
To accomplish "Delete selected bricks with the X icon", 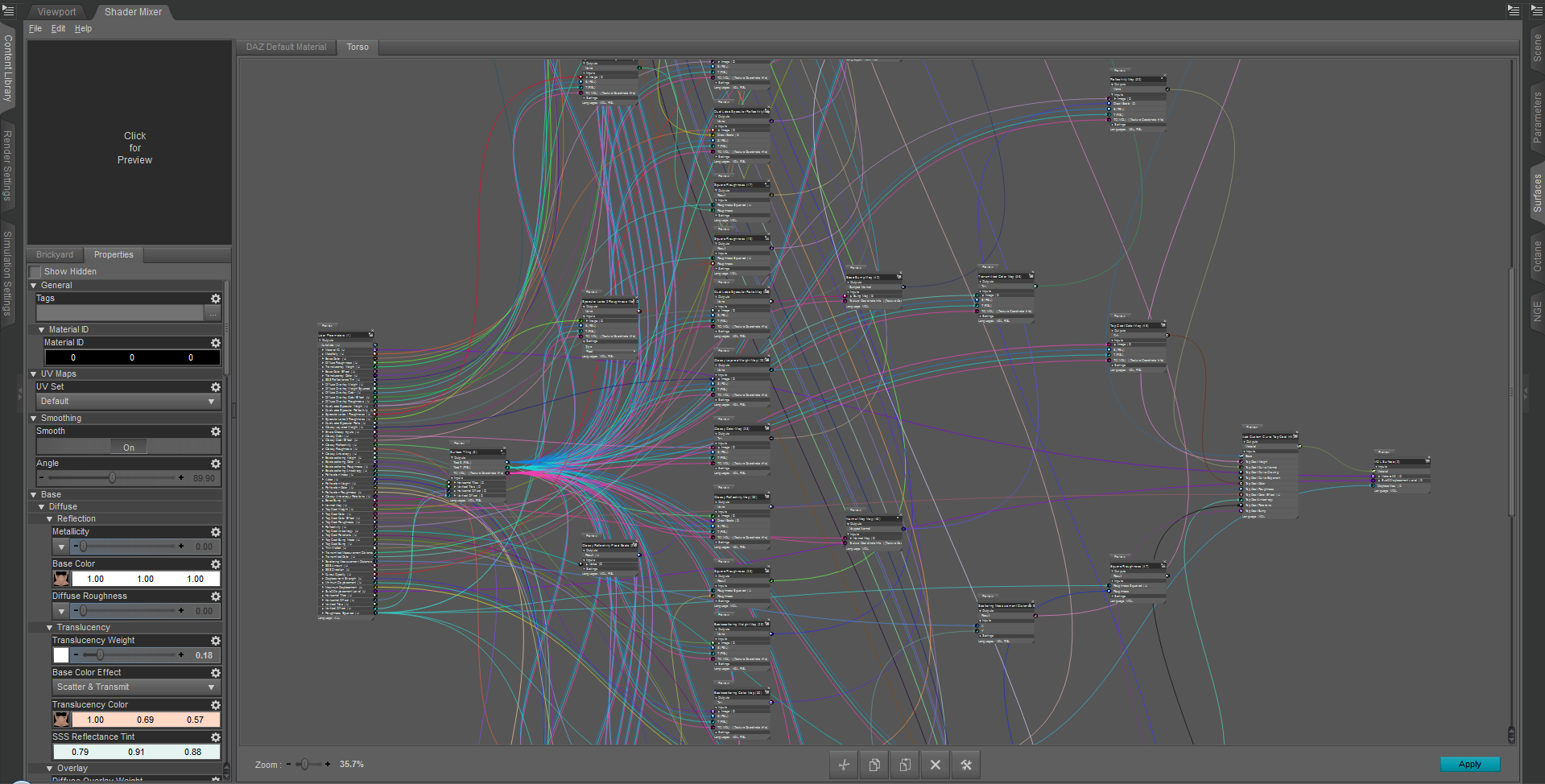I will point(936,765).
